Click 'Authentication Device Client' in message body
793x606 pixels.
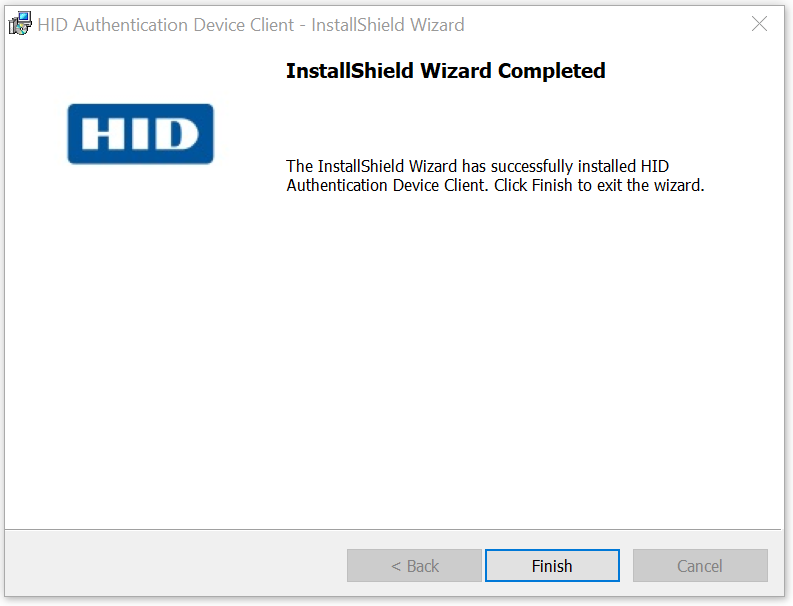(386, 185)
